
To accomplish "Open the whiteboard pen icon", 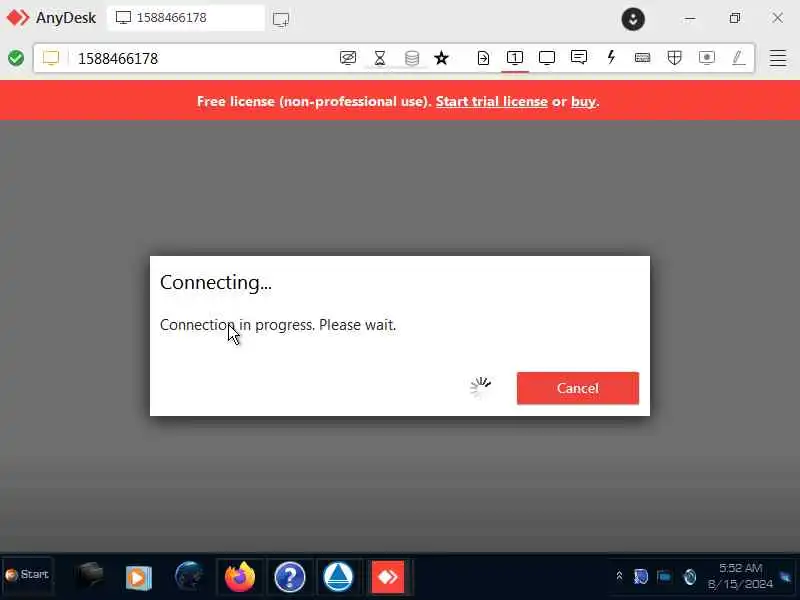I will [738, 58].
